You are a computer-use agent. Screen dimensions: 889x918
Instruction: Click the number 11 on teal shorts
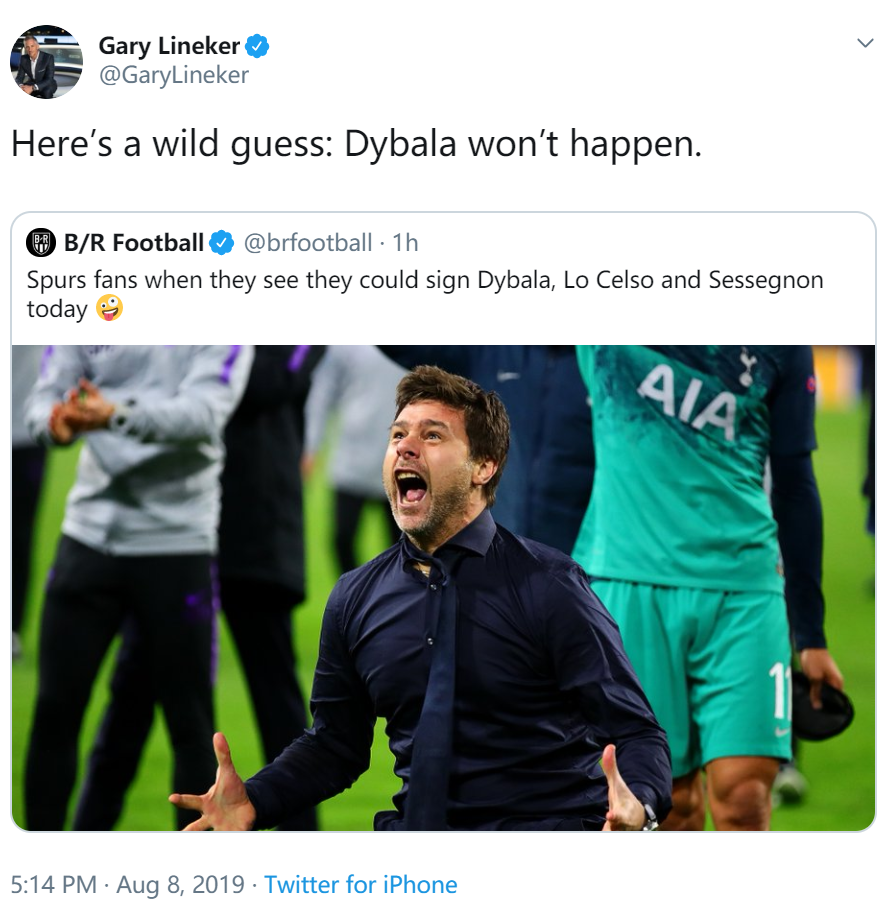pyautogui.click(x=779, y=692)
